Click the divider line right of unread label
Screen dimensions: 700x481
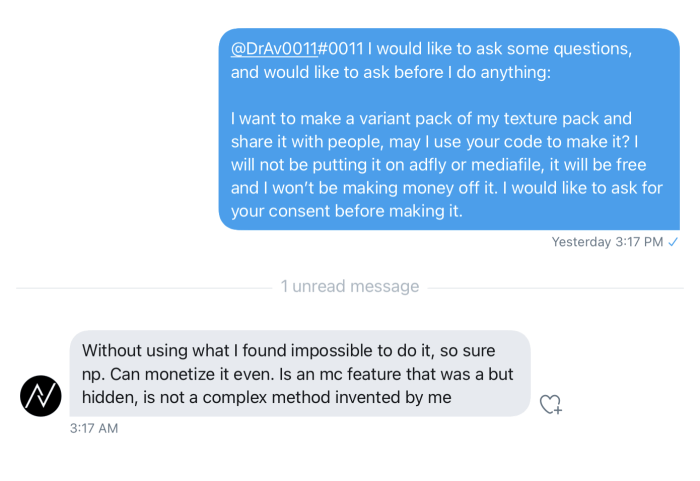(555, 288)
